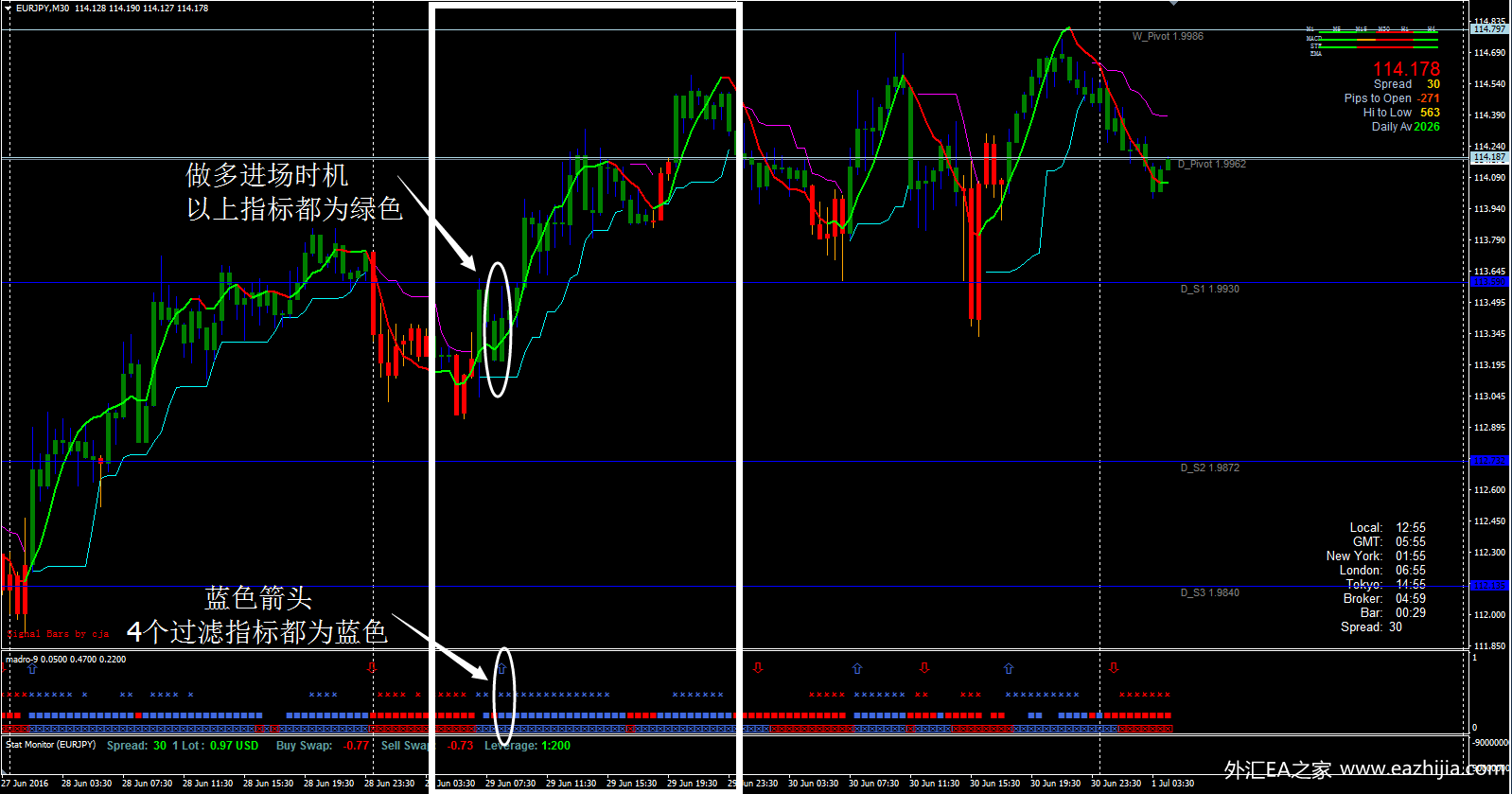This screenshot has width=1512, height=794.
Task: Click the Leverage 1:200 readout
Action: click(x=527, y=746)
